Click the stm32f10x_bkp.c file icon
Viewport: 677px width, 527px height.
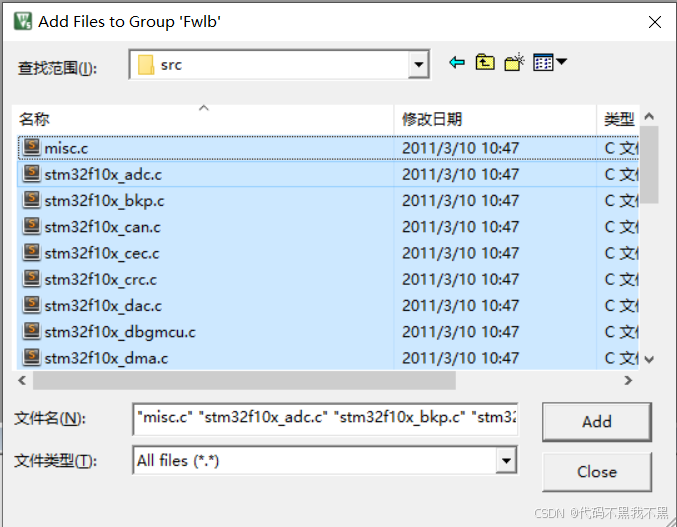pos(31,200)
